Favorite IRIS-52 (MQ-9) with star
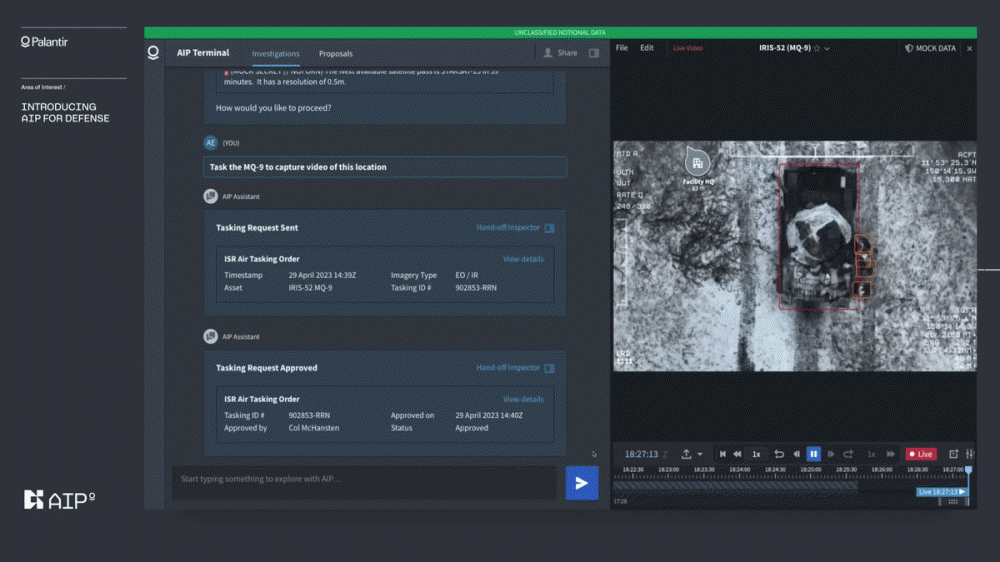The width and height of the screenshot is (1000, 562). [816, 48]
